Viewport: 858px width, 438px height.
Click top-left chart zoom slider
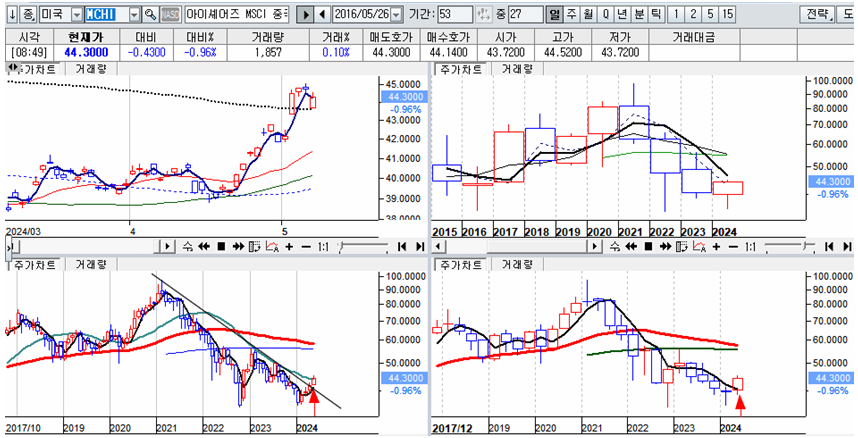click(363, 246)
